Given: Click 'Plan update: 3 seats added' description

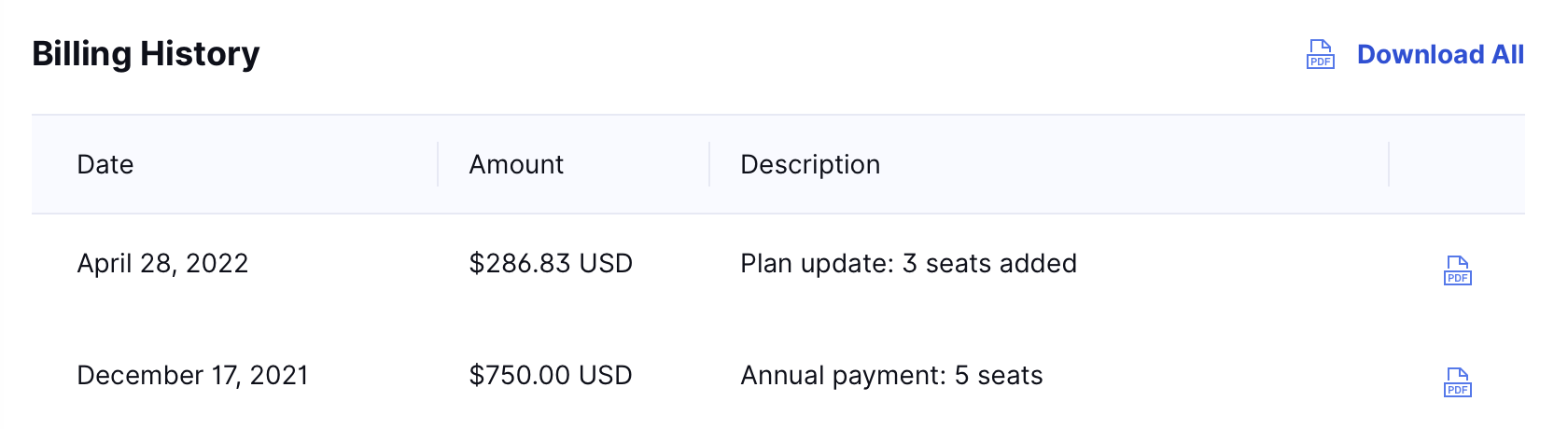Looking at the screenshot, I should pos(908,264).
